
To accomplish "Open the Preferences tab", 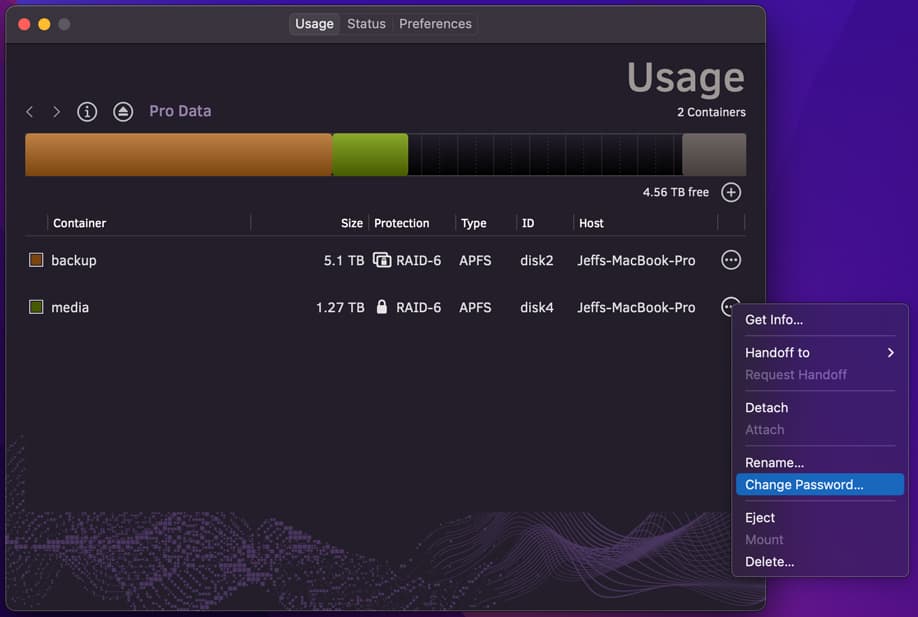I will (x=436, y=24).
